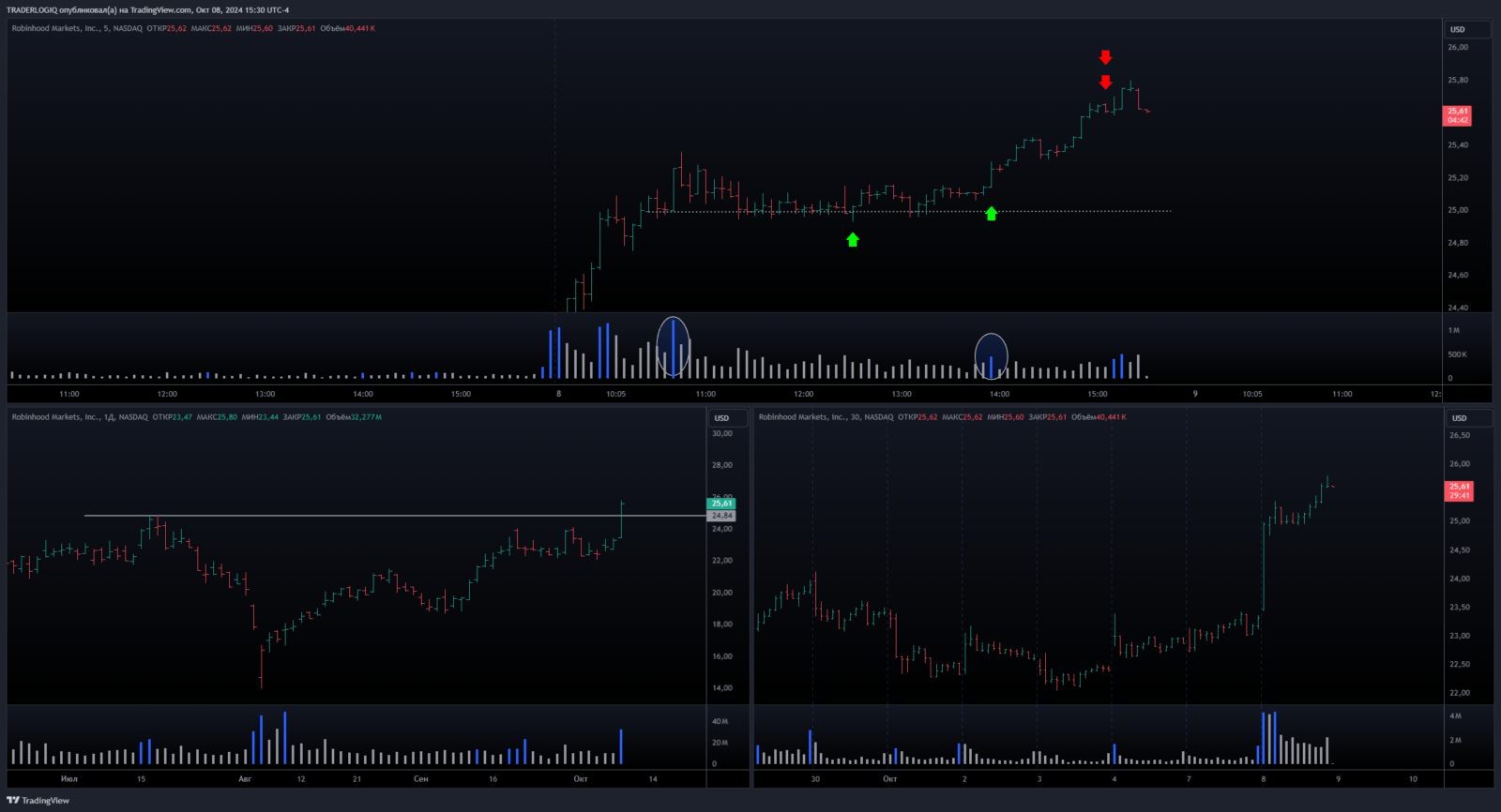Click the ОТКР 23,47 value in the daily legend
The height and width of the screenshot is (812, 1501).
pos(173,417)
